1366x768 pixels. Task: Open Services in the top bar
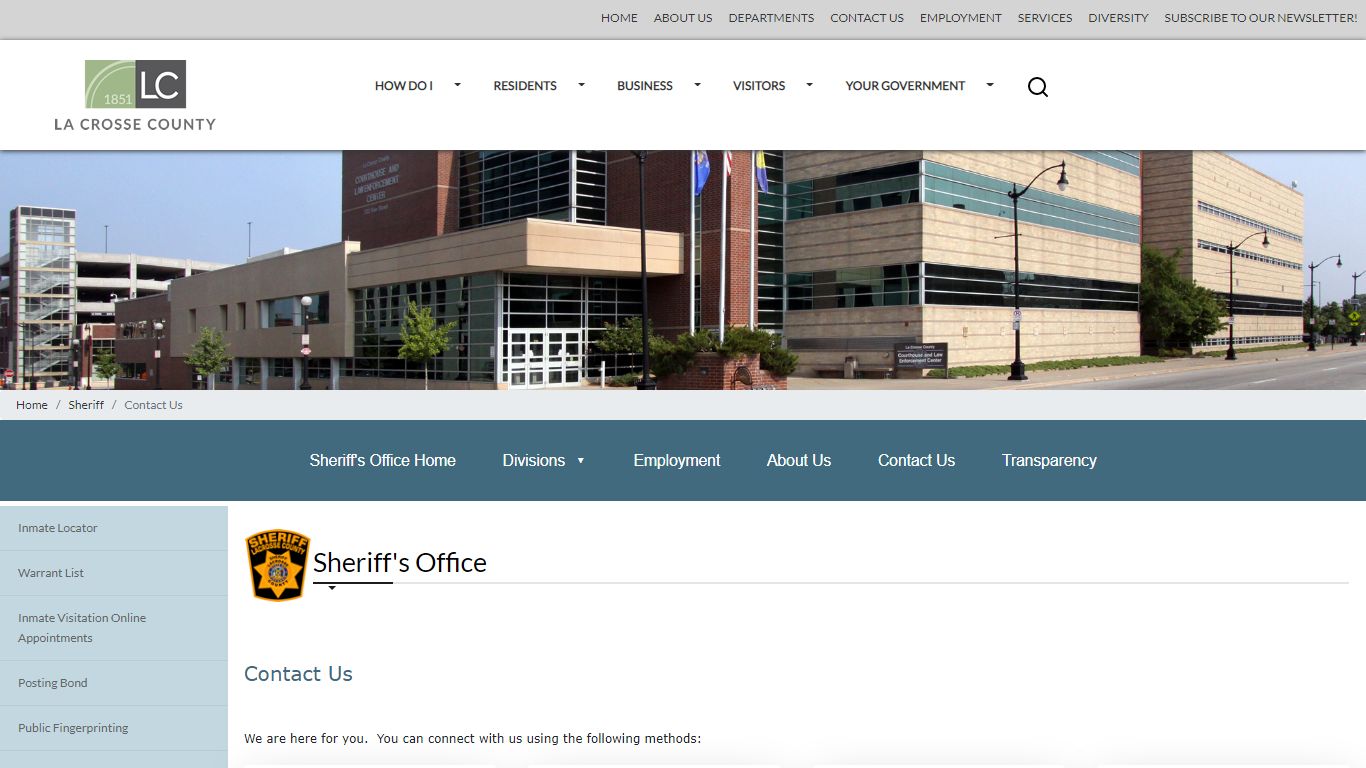[x=1045, y=18]
